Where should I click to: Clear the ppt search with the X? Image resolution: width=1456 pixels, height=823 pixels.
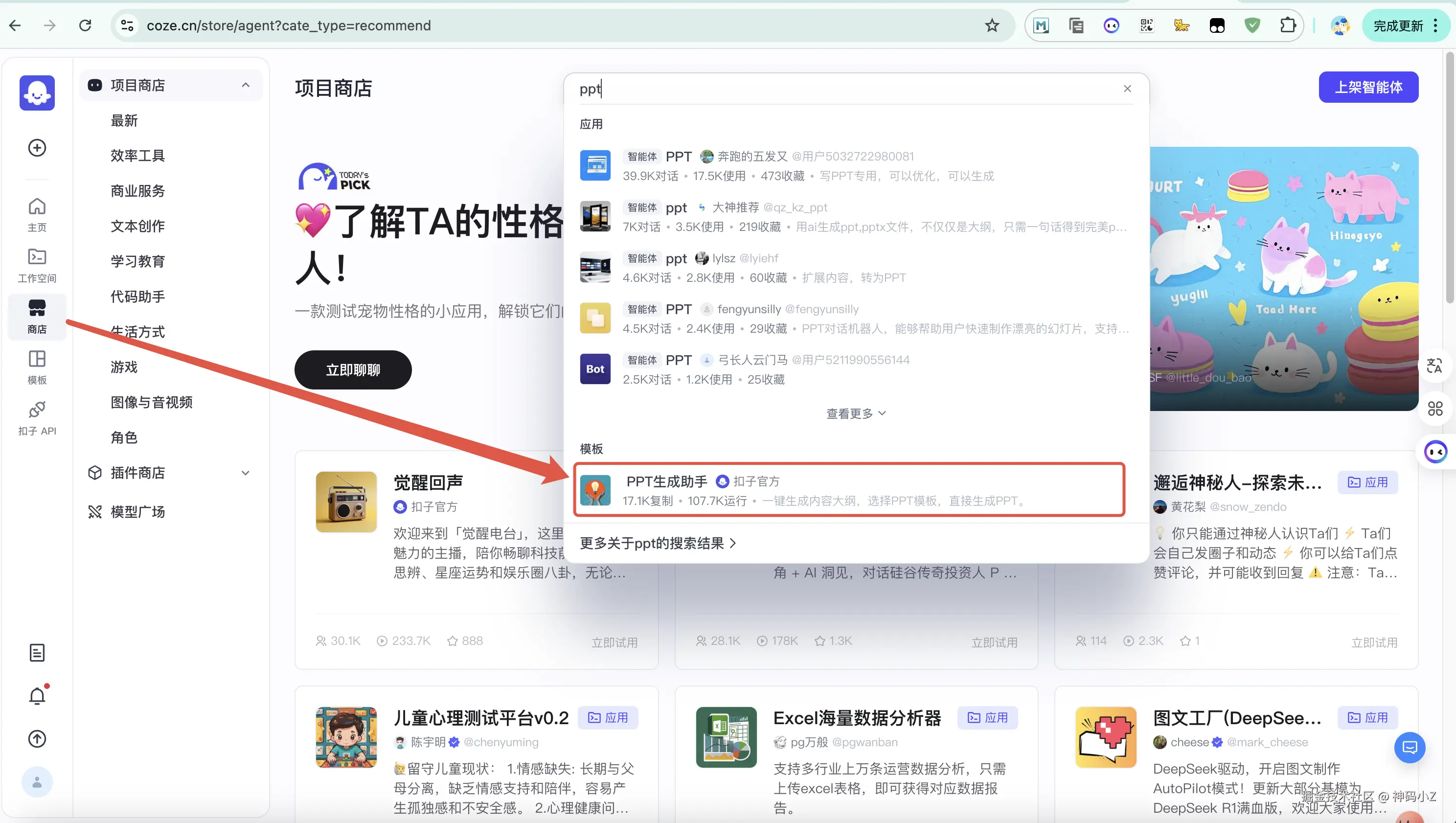pyautogui.click(x=1127, y=89)
